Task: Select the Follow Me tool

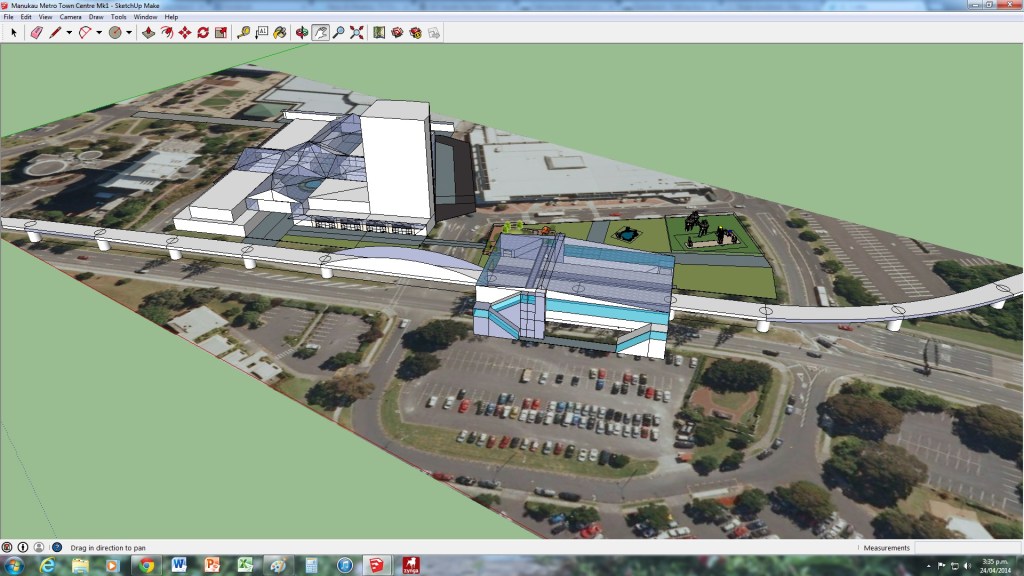Action: [x=167, y=31]
